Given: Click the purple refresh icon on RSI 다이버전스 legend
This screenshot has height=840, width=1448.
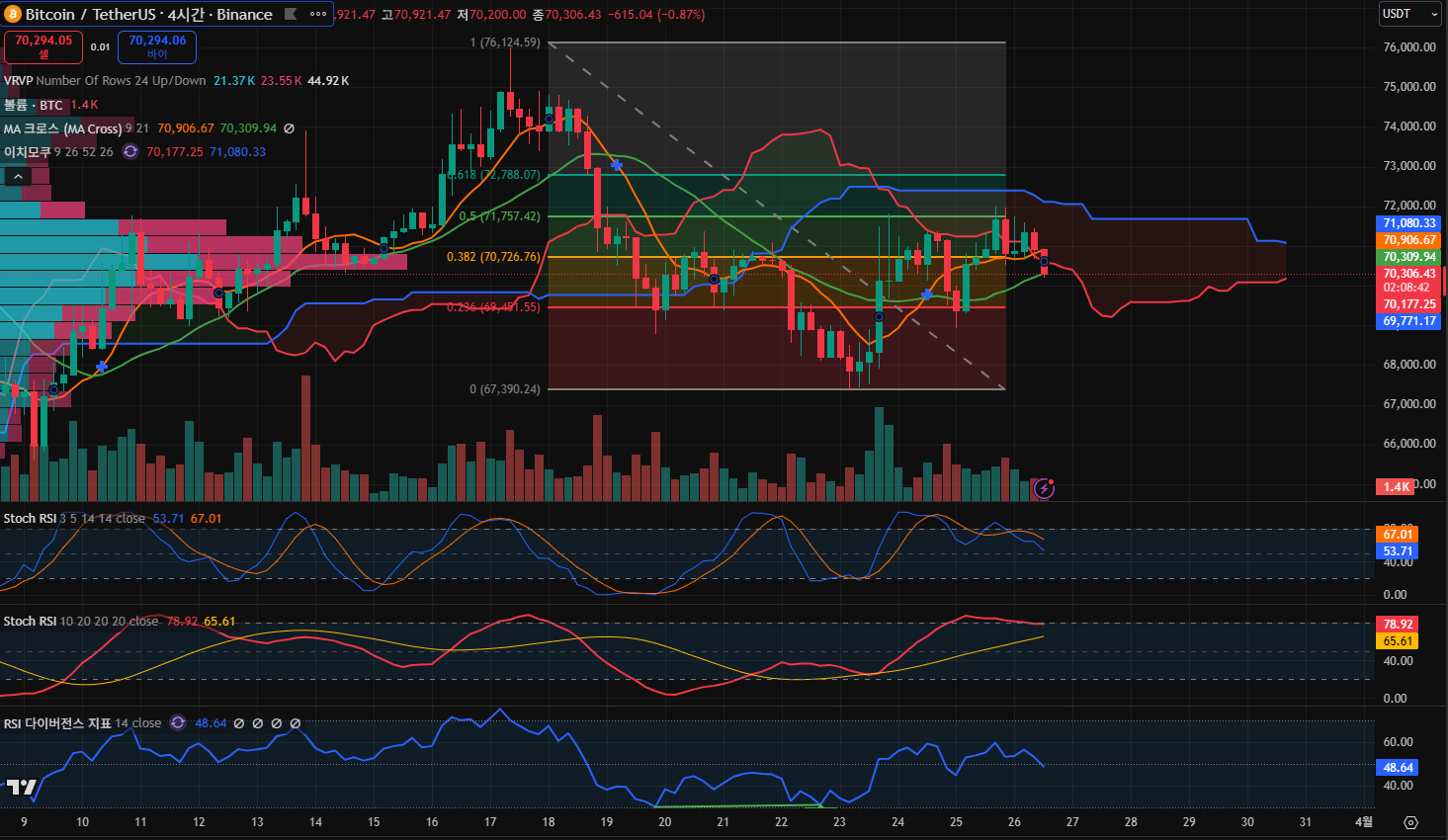Looking at the screenshot, I should pyautogui.click(x=178, y=723).
